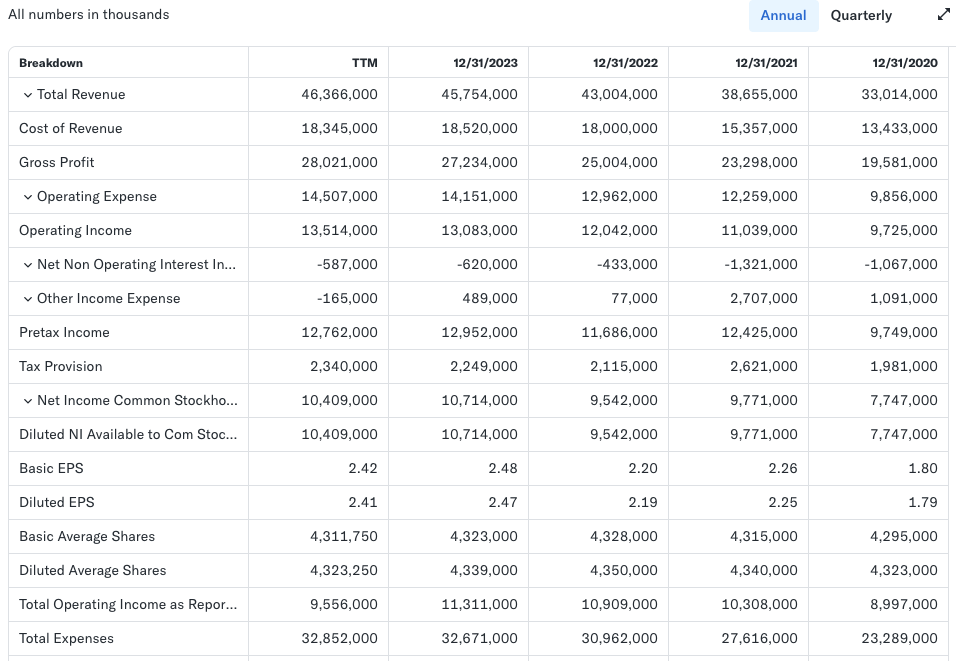Click 2023 Other Income value 489,000
Viewport: 956px width, 661px height.
click(490, 299)
